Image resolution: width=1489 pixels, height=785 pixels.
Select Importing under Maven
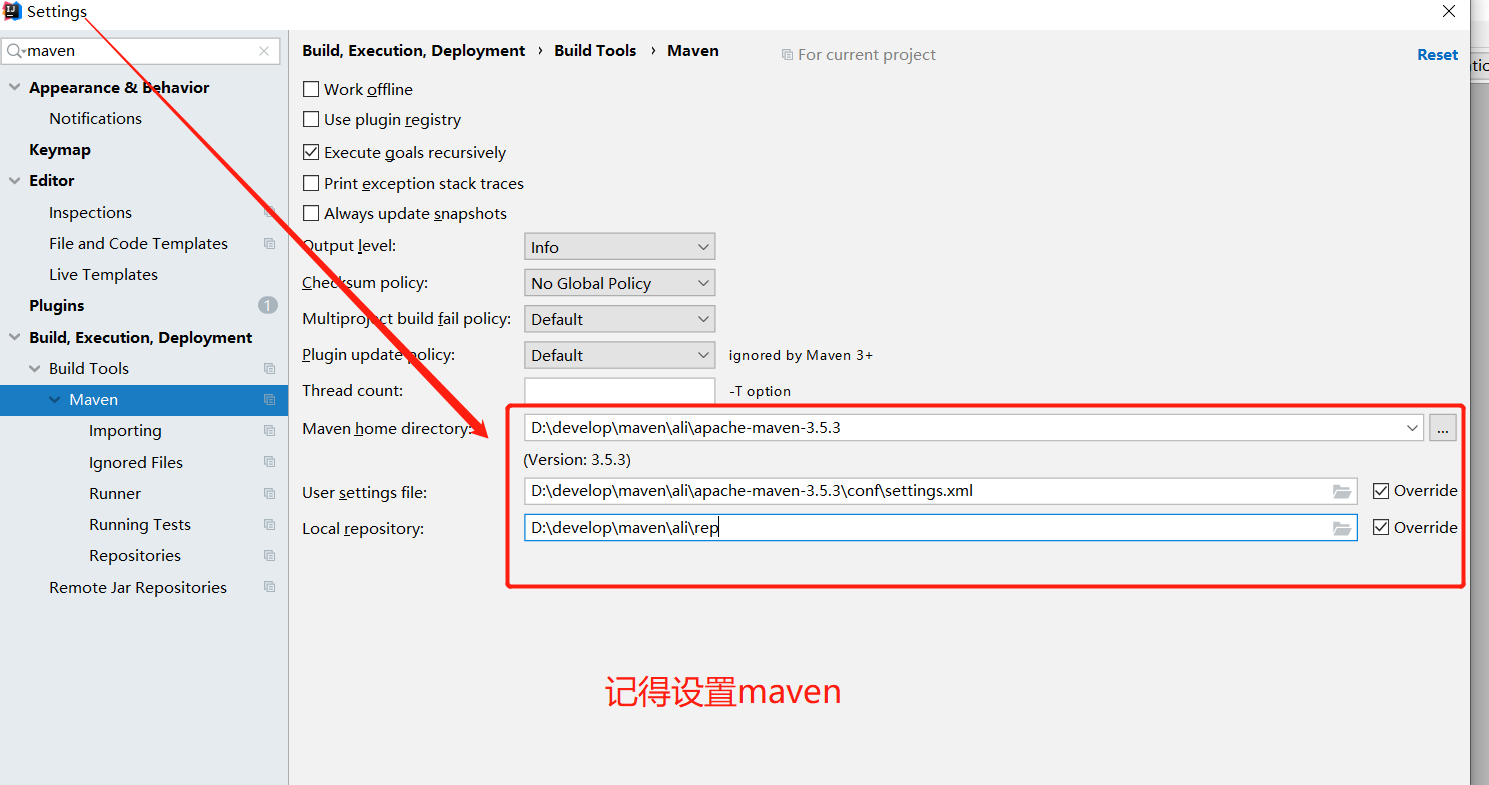pos(125,430)
